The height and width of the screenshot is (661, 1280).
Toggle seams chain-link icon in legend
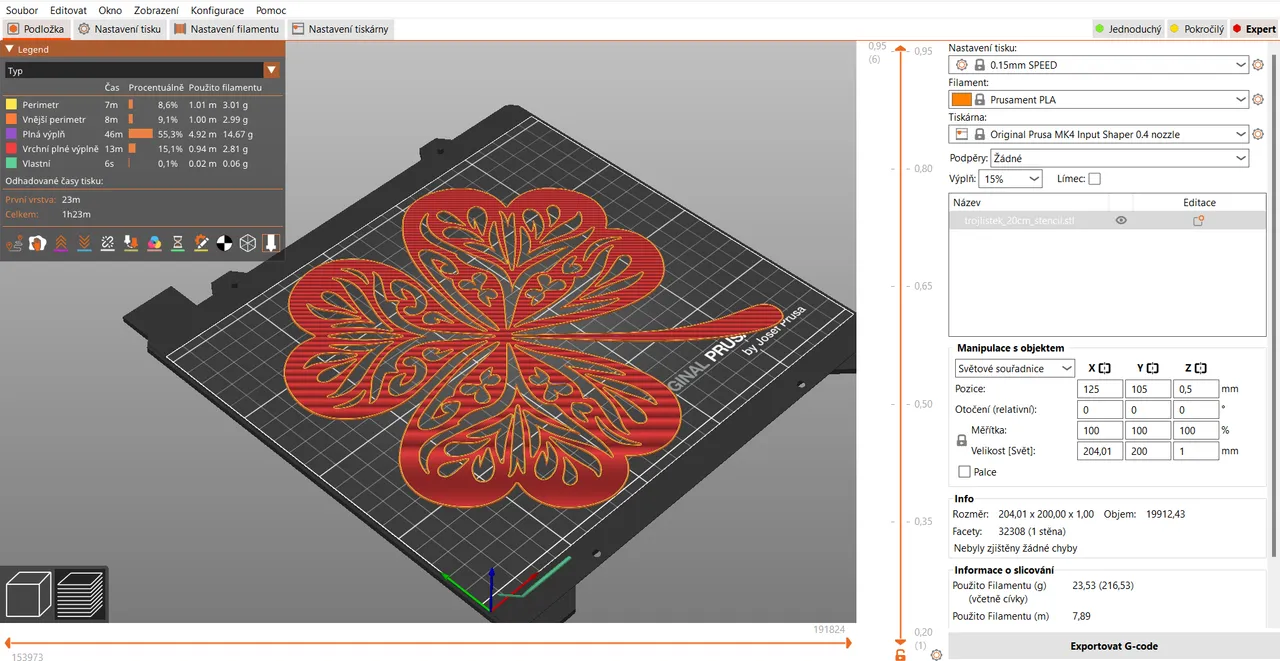coord(108,243)
